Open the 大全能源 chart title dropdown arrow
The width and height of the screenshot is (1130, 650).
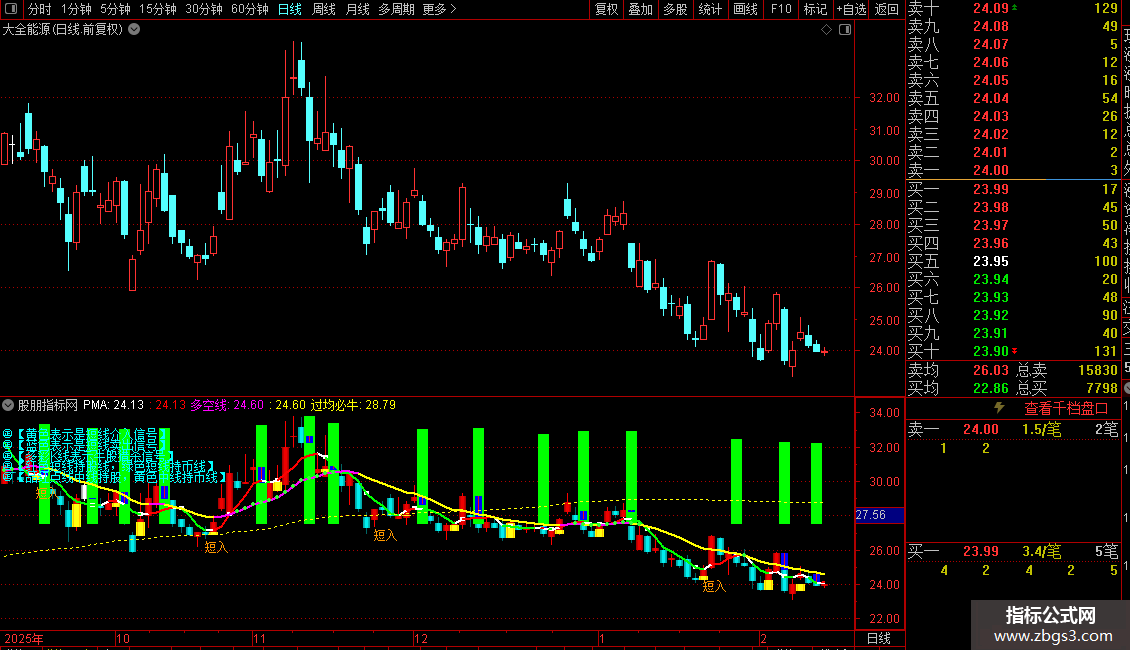tap(134, 30)
